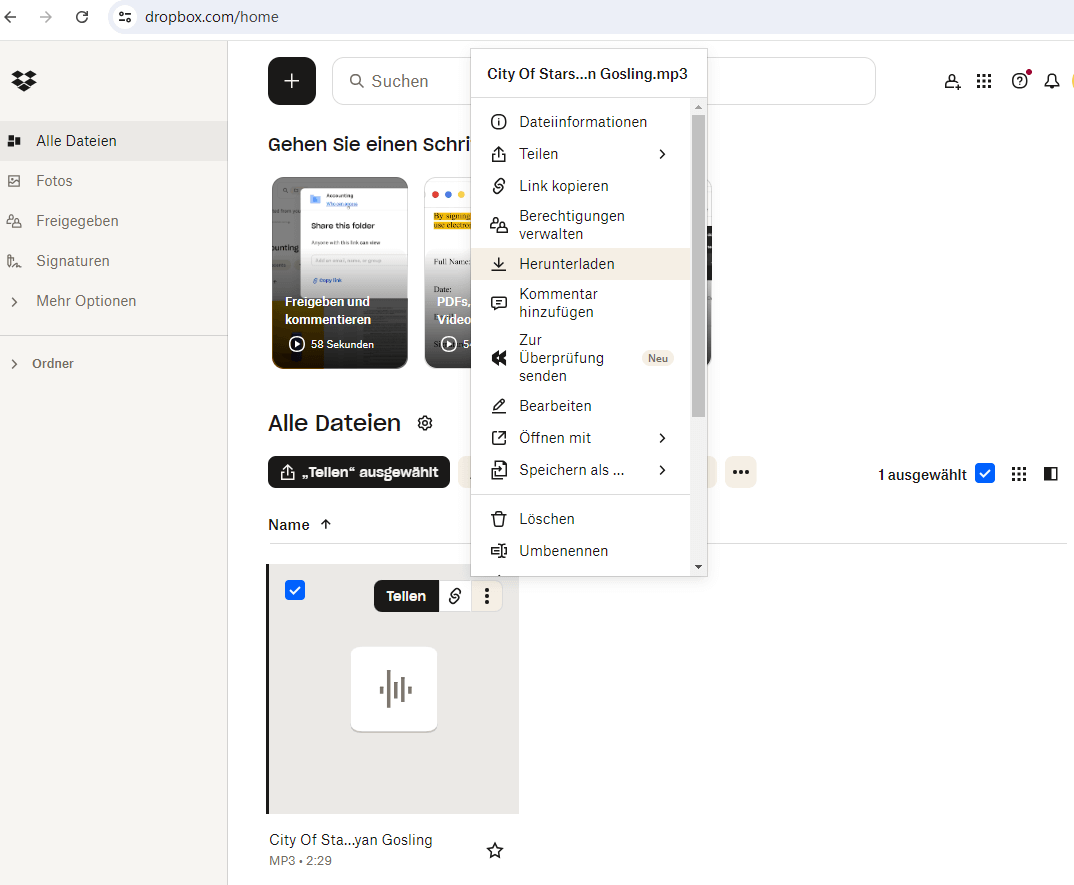The height and width of the screenshot is (885, 1074).
Task: Choose Link kopieren from the menu
Action: coord(580,186)
